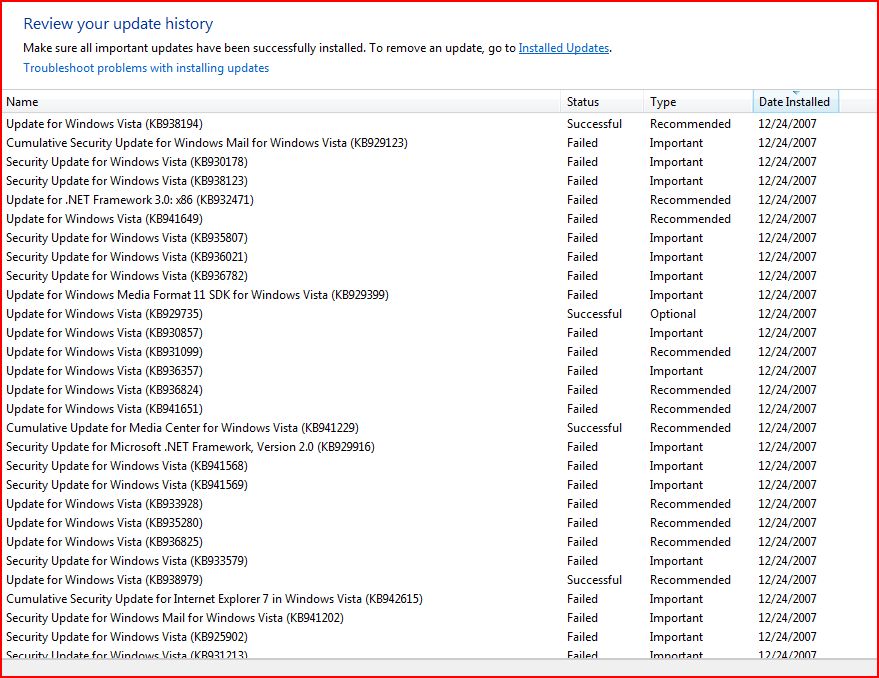Click the Successful status of KB938979

tap(594, 580)
